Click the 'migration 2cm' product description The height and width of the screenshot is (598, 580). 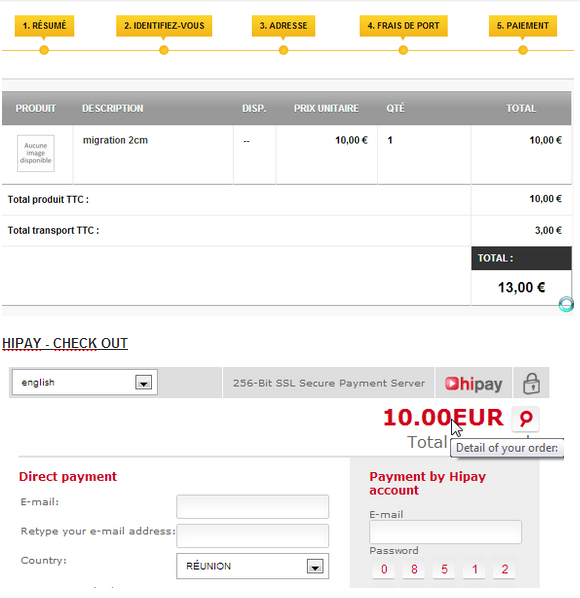pos(115,140)
